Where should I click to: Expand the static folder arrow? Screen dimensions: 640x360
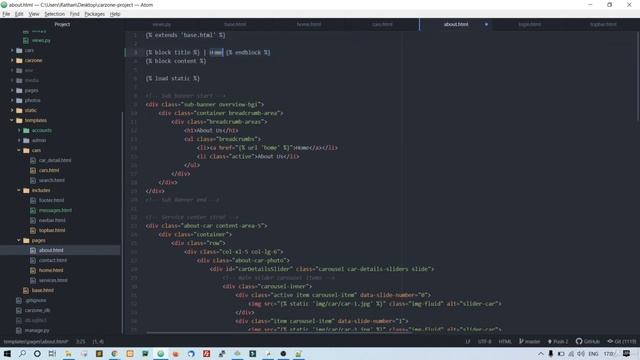(x=12, y=110)
